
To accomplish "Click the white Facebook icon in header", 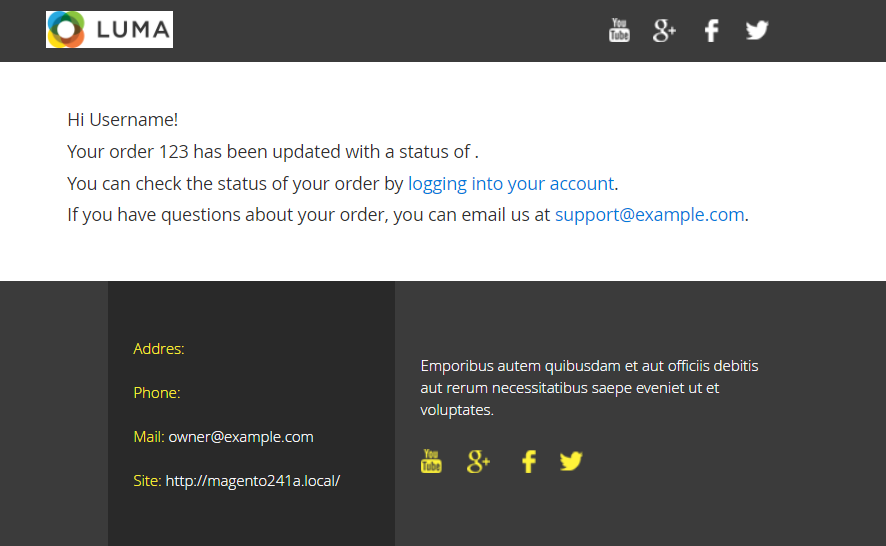I will coord(711,30).
